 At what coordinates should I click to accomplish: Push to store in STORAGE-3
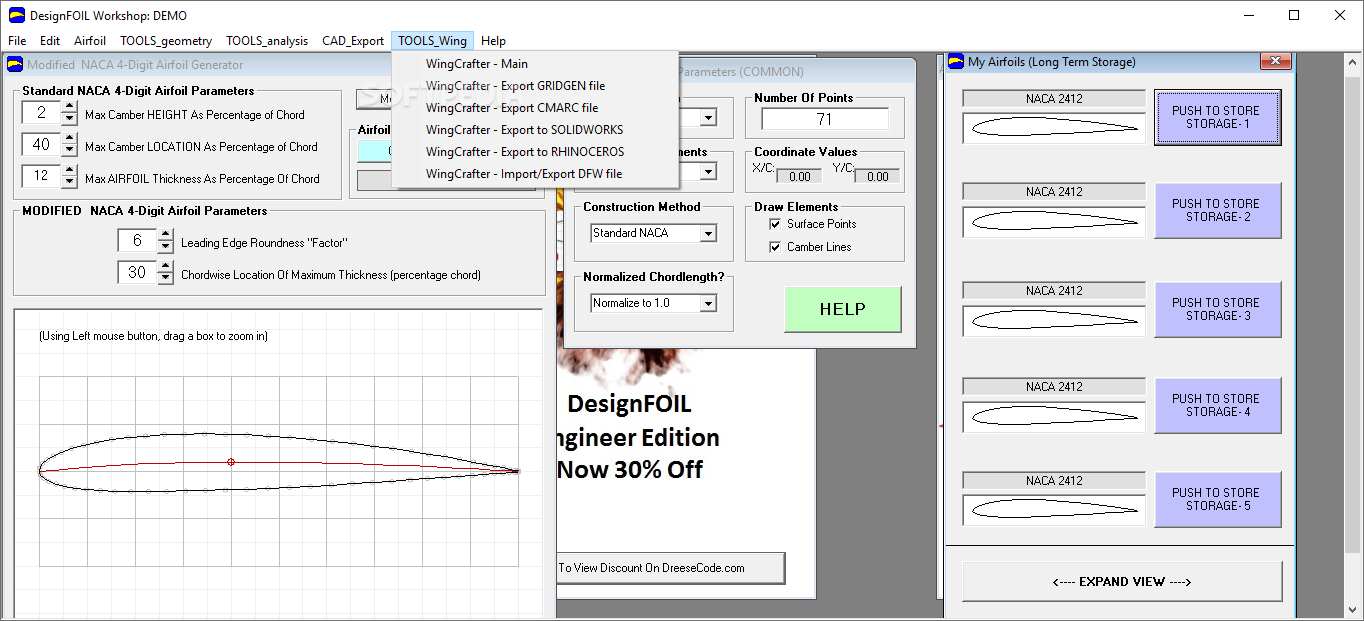(x=1217, y=309)
